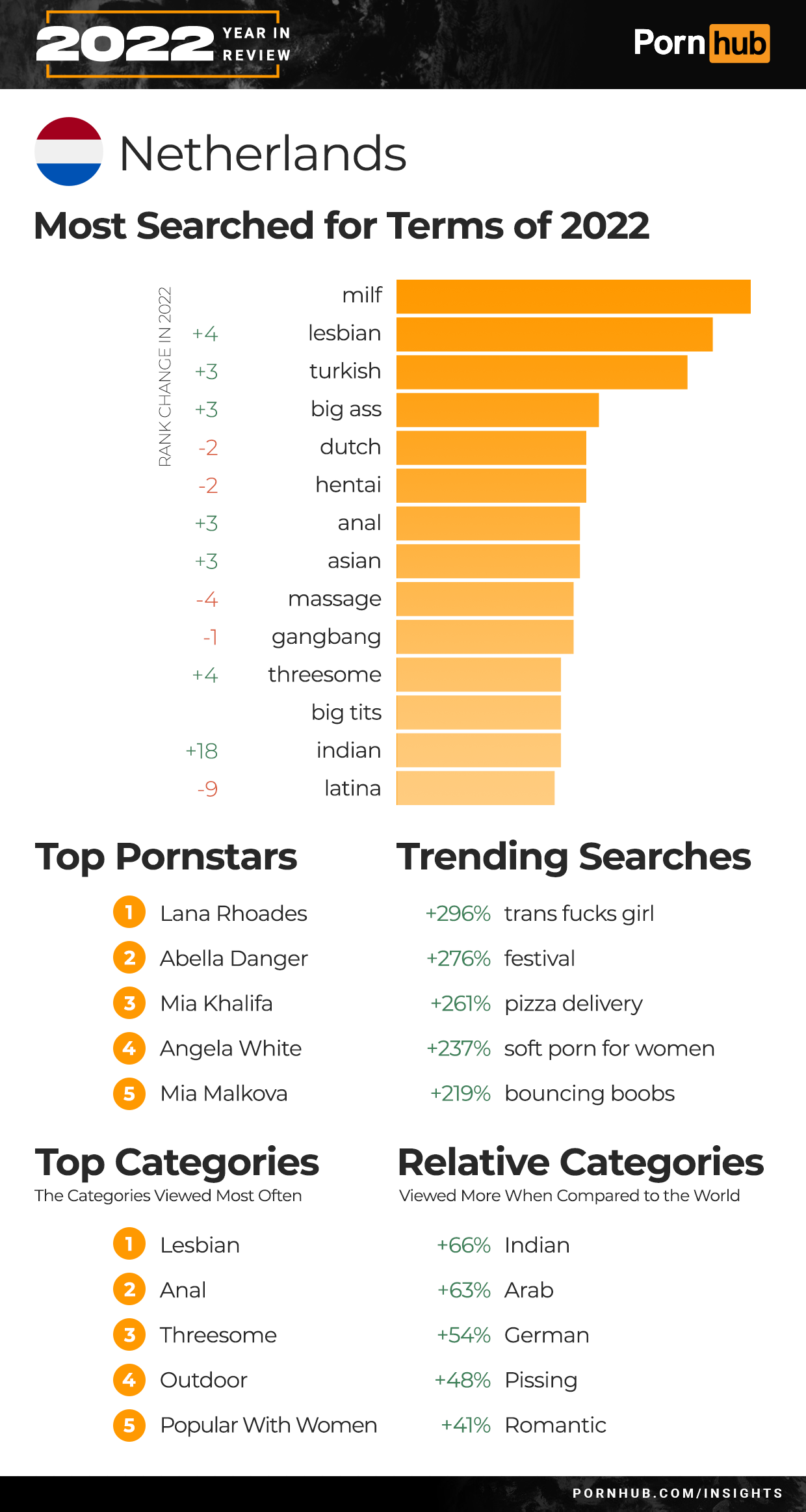
Task: Click the orange hub logo in header
Action: point(739,44)
